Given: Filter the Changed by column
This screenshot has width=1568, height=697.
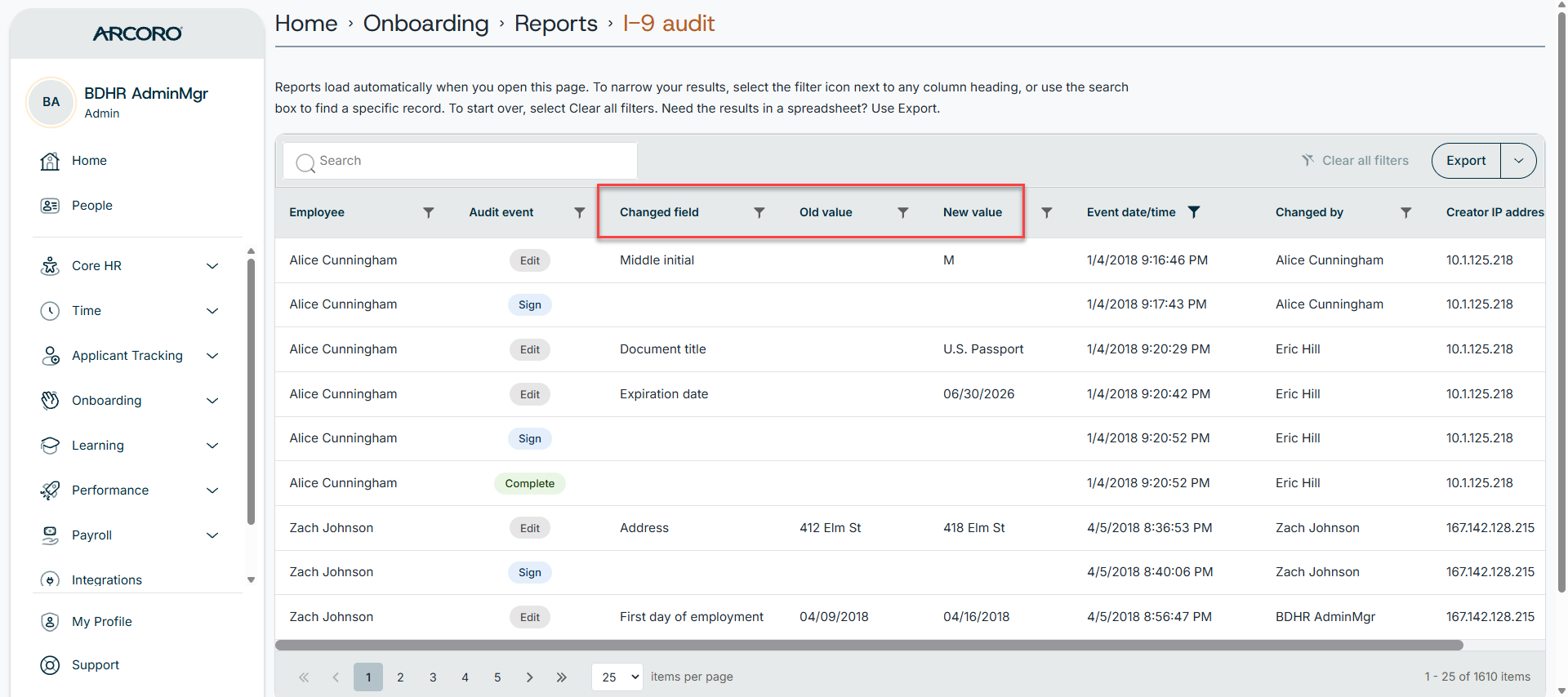Looking at the screenshot, I should [1405, 212].
